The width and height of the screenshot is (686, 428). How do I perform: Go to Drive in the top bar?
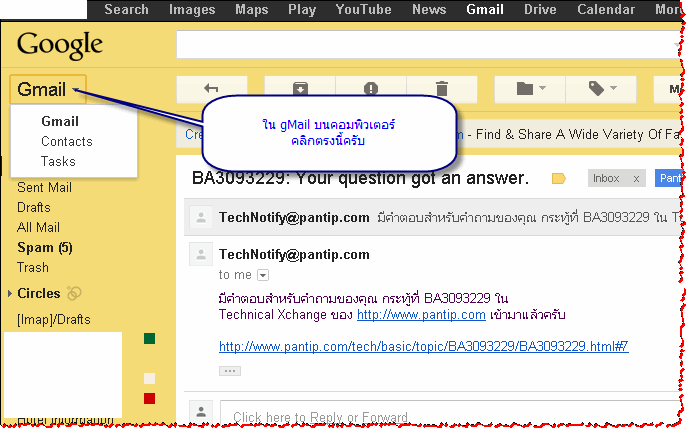540,10
